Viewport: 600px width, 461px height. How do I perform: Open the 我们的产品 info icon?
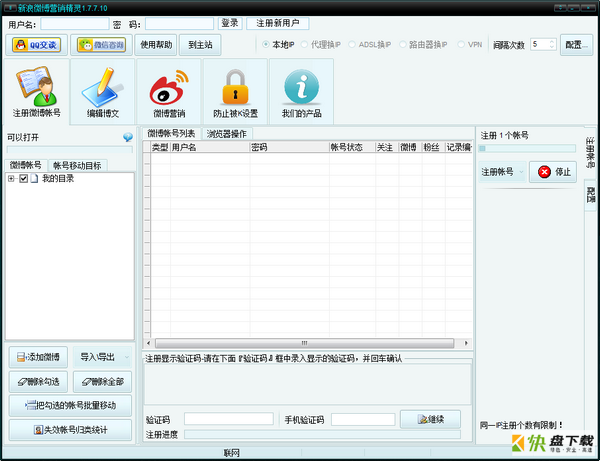point(302,92)
